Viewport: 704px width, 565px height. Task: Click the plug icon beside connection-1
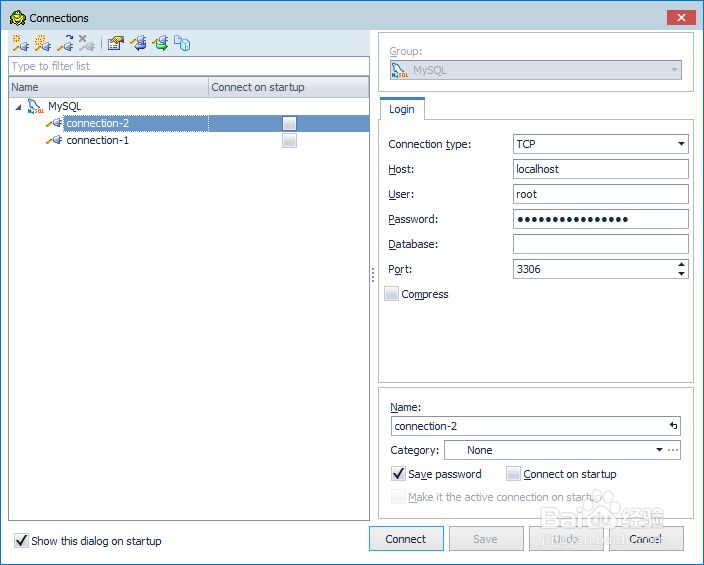(x=54, y=140)
